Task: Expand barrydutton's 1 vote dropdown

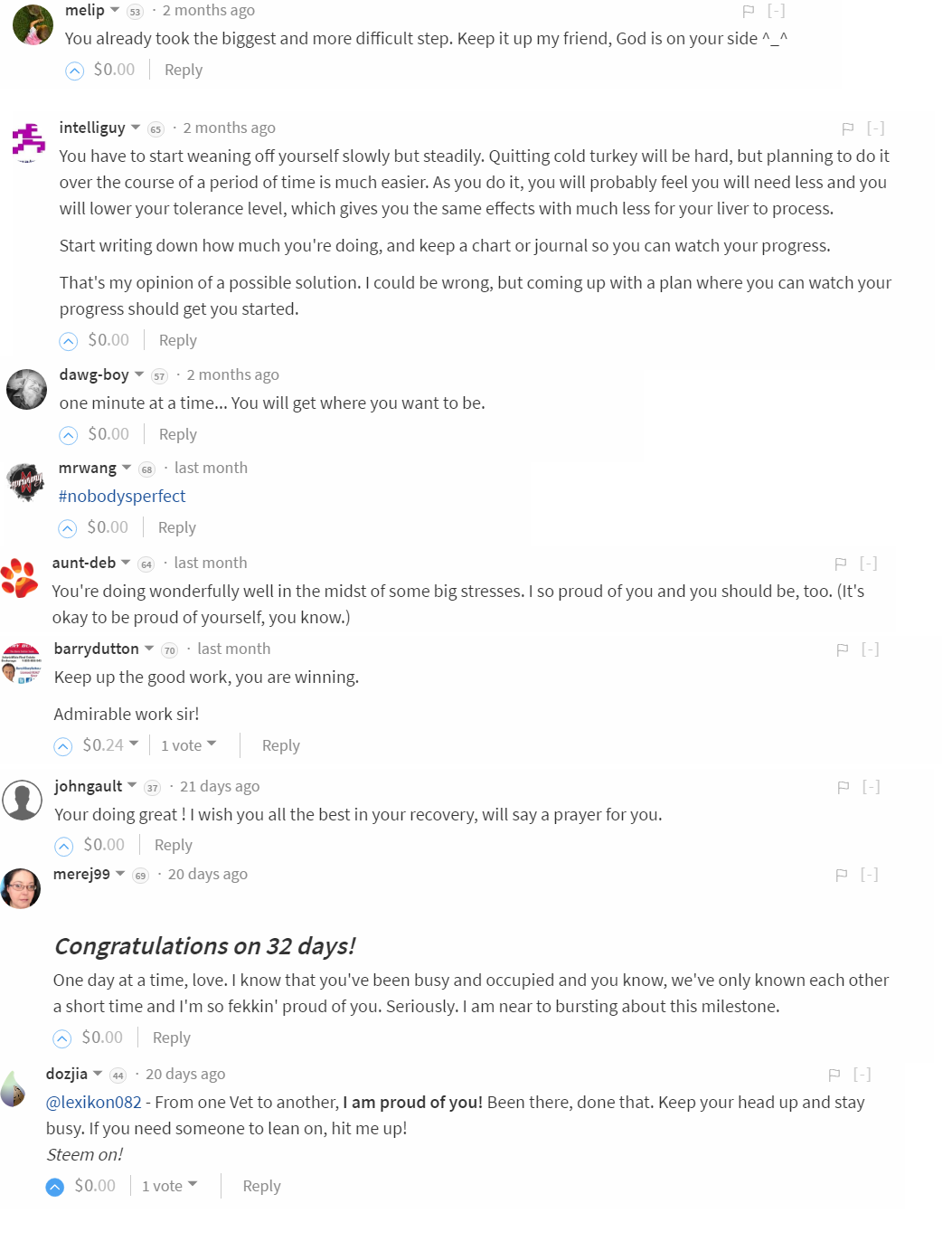Action: coord(188,745)
